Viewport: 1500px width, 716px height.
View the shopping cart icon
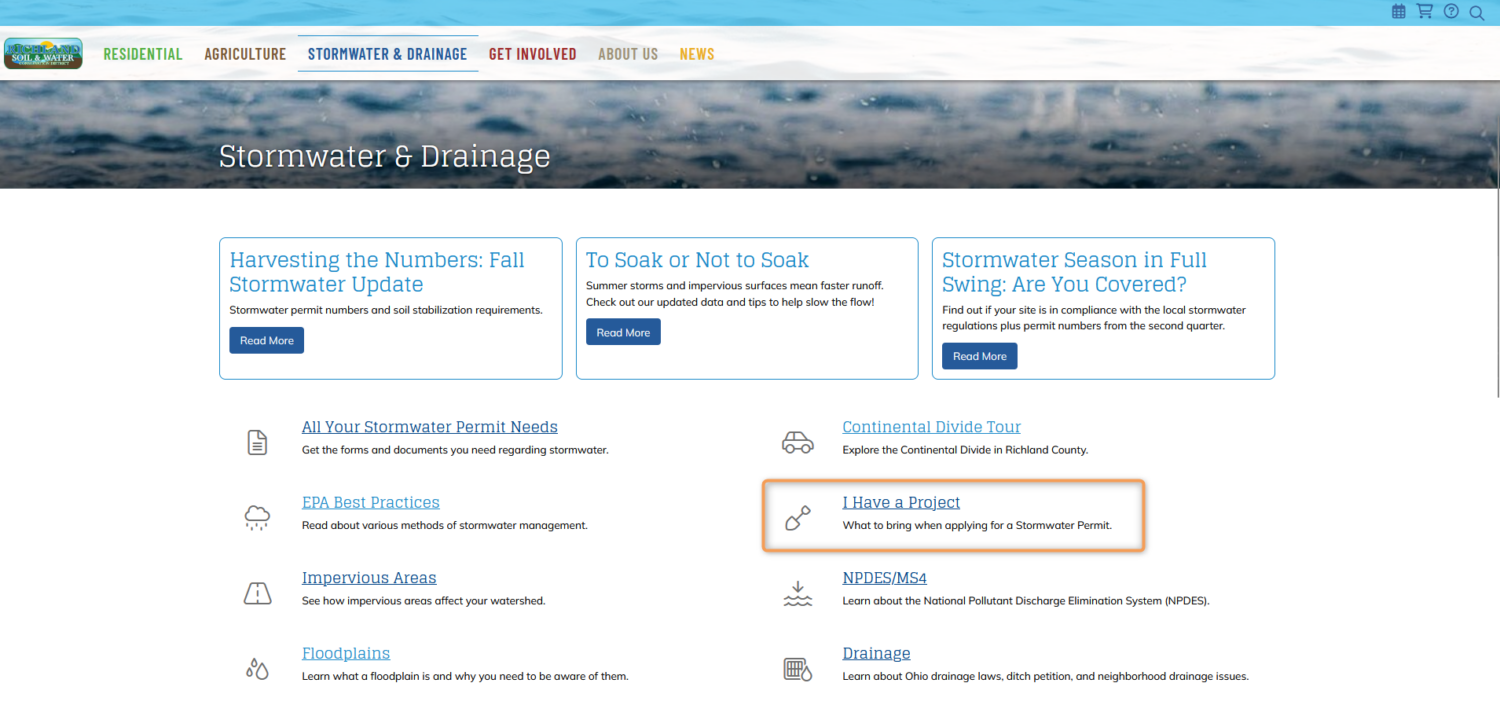(1424, 11)
